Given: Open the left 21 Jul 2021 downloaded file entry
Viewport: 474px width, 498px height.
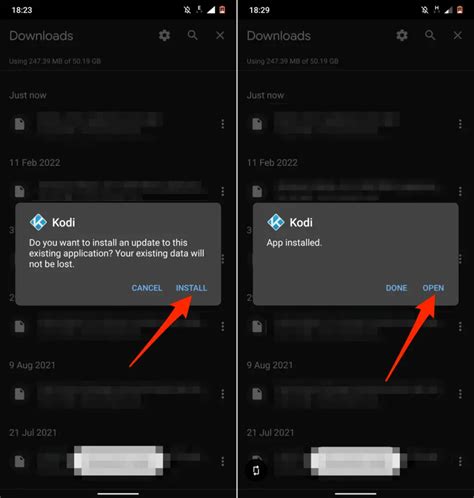Looking at the screenshot, I should (x=118, y=461).
